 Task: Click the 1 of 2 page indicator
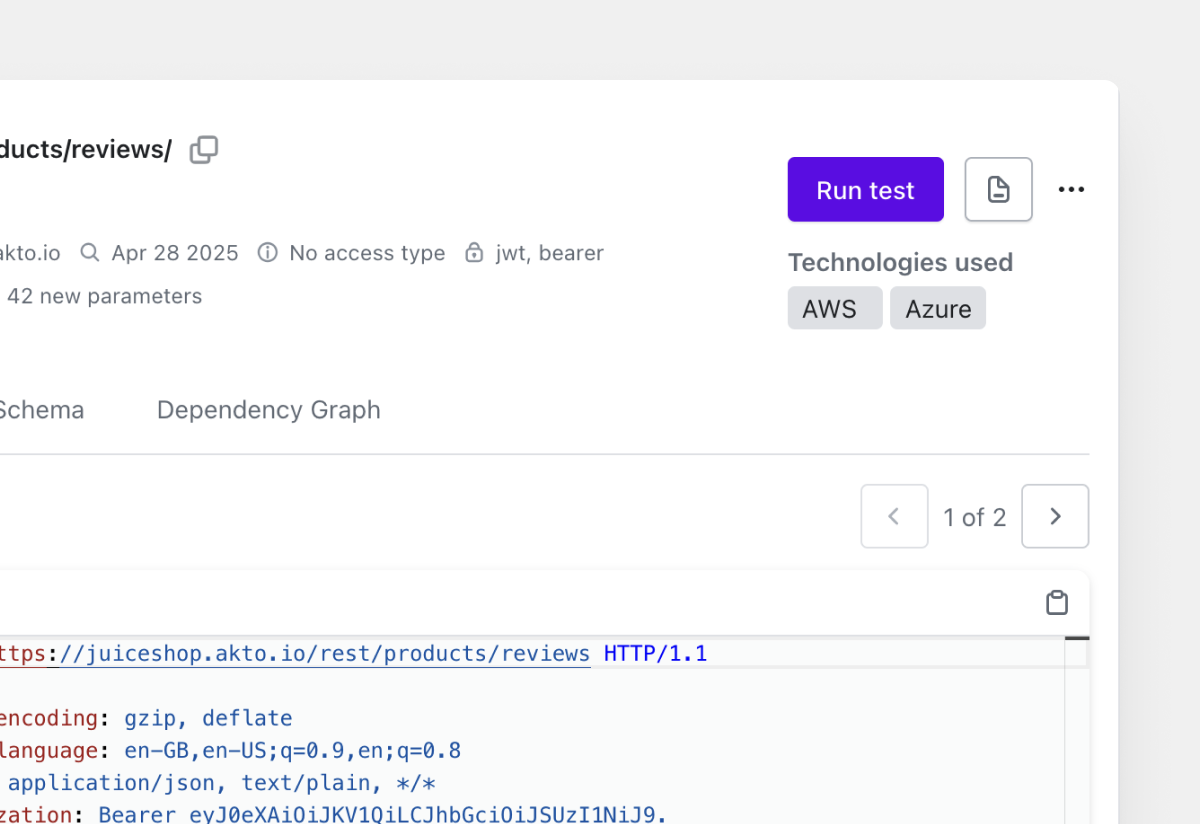[x=974, y=517]
